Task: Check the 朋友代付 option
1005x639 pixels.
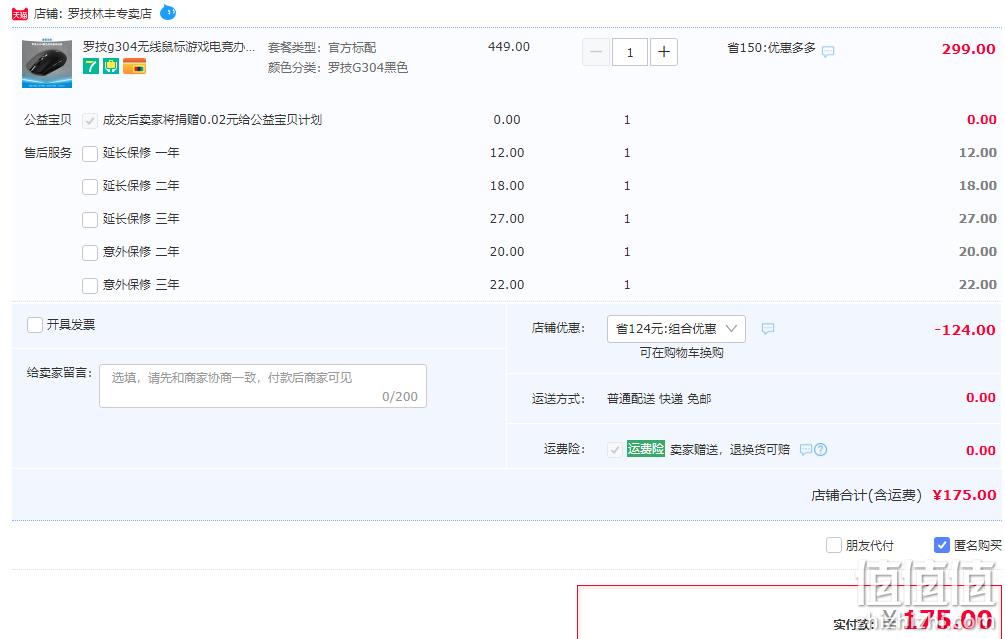Action: coord(833,545)
